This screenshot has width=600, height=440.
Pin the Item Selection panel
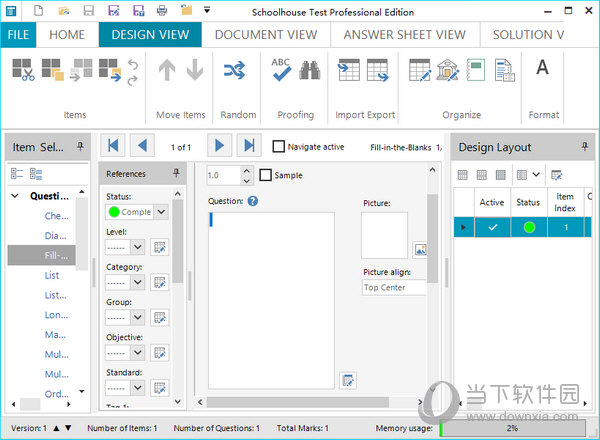pos(80,146)
